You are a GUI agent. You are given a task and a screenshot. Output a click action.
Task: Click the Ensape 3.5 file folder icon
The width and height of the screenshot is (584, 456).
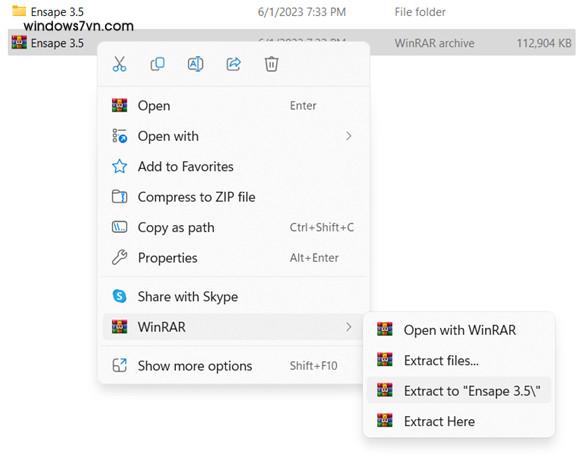coord(19,11)
